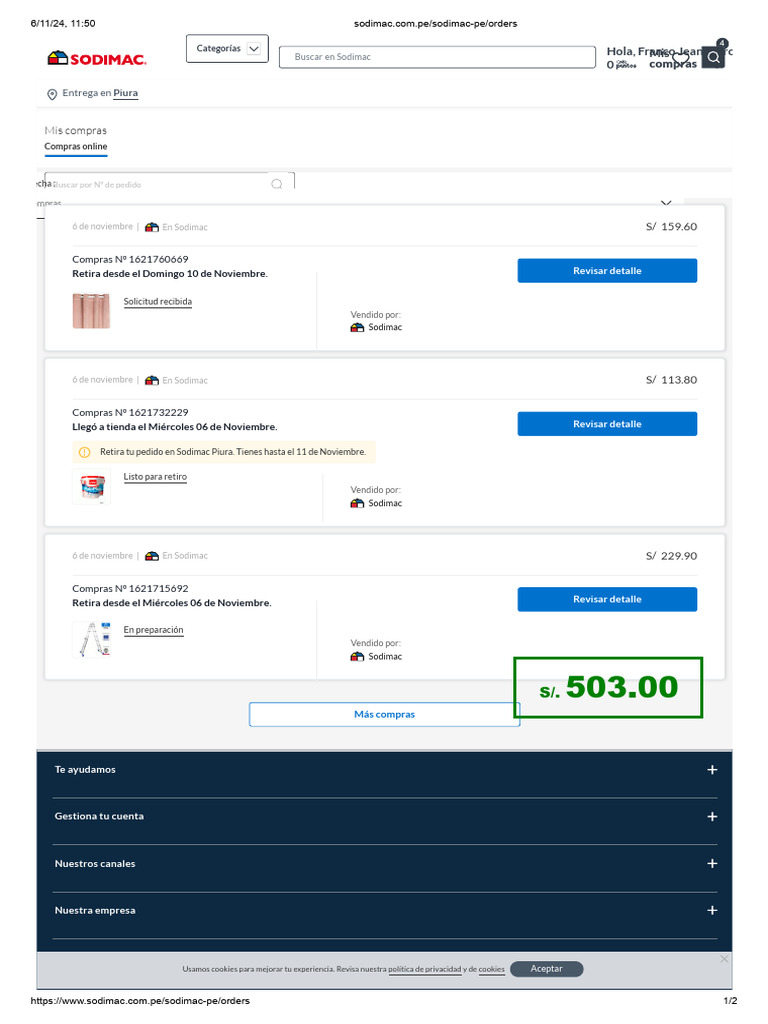Expand the Gestiona tu cuenta footer section
The width and height of the screenshot is (768, 1024).
pyautogui.click(x=385, y=816)
